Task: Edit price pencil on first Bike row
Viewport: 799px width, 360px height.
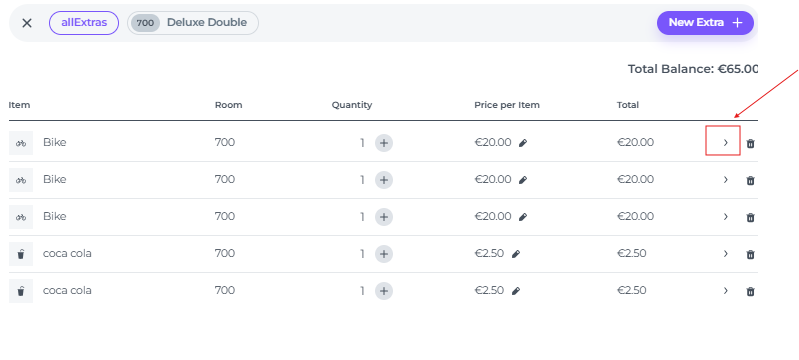Action: 523,143
